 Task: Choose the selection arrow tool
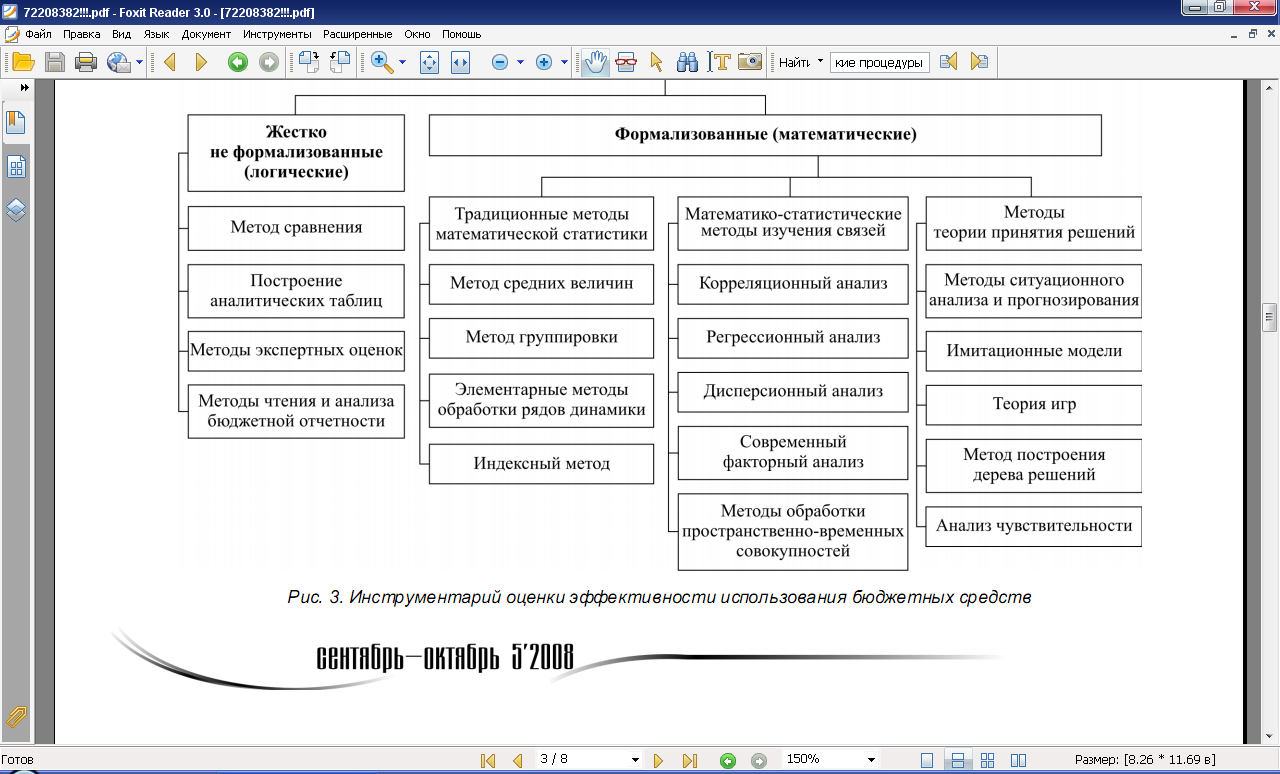pos(657,62)
